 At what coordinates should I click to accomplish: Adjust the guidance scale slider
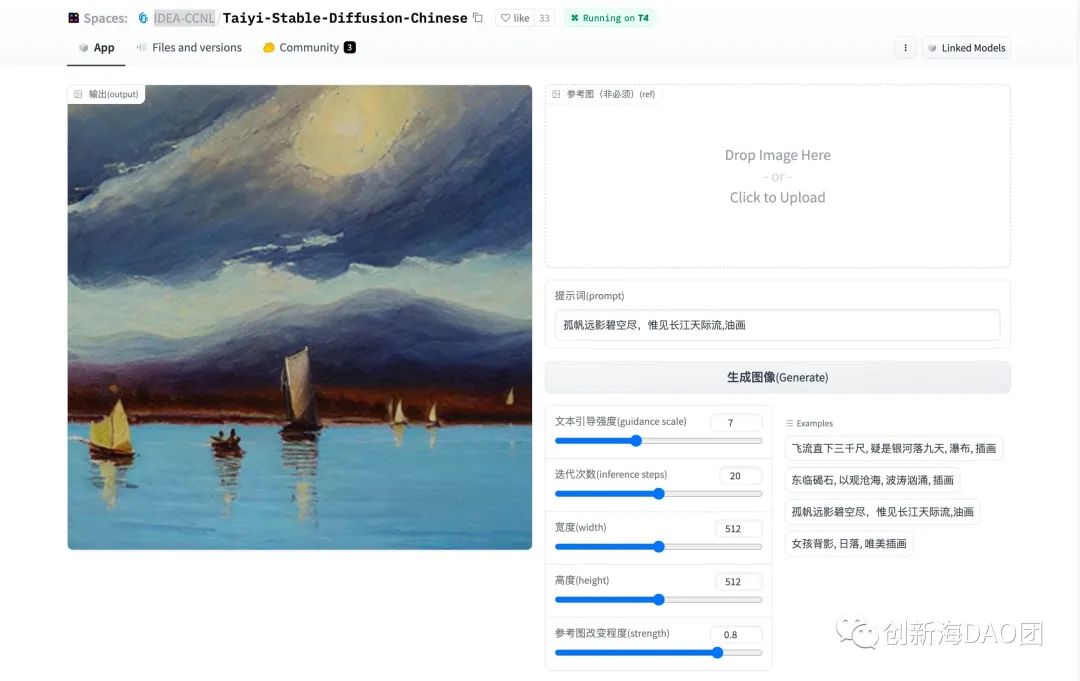point(636,440)
